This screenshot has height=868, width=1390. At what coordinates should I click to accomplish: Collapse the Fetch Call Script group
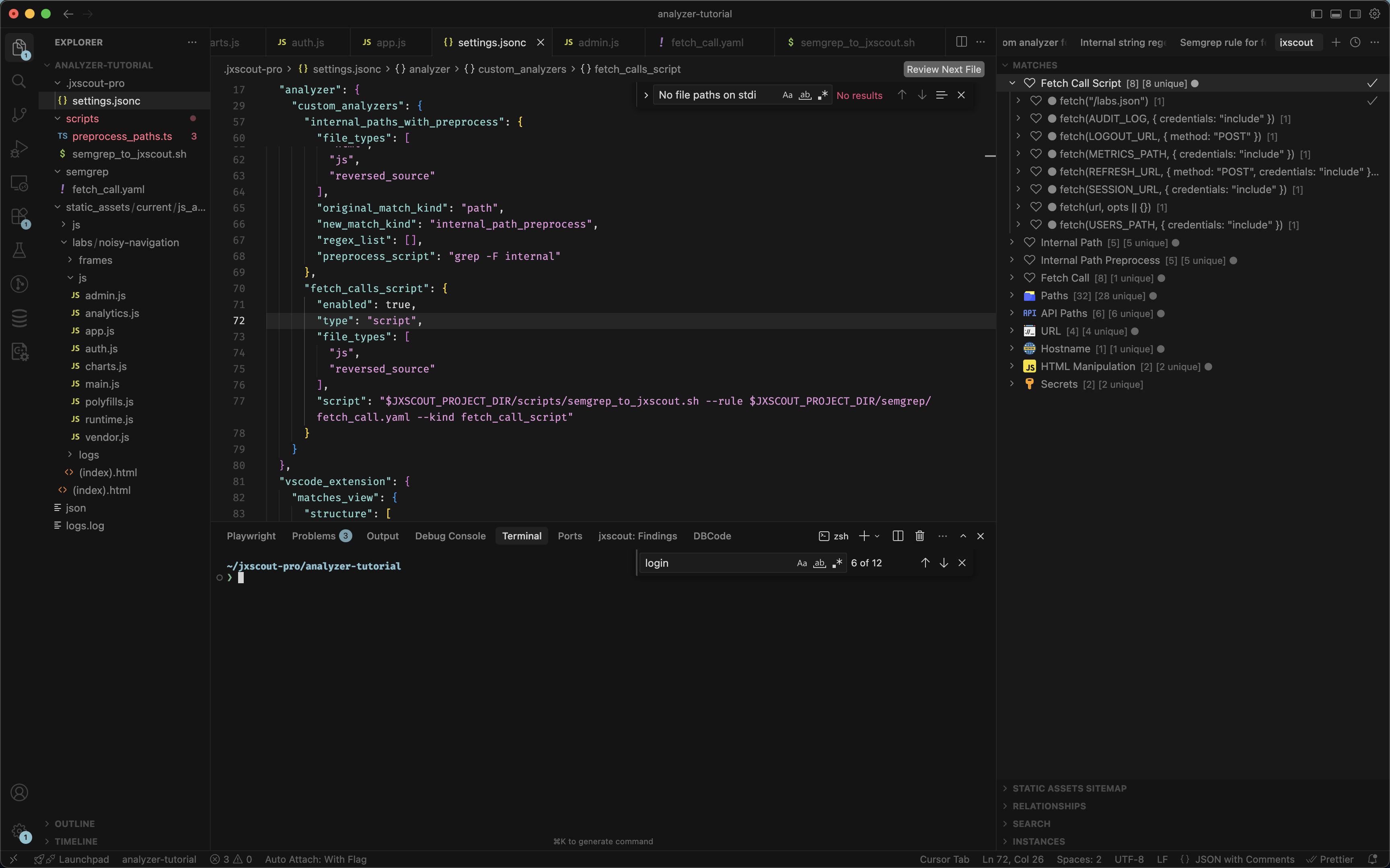1012,83
